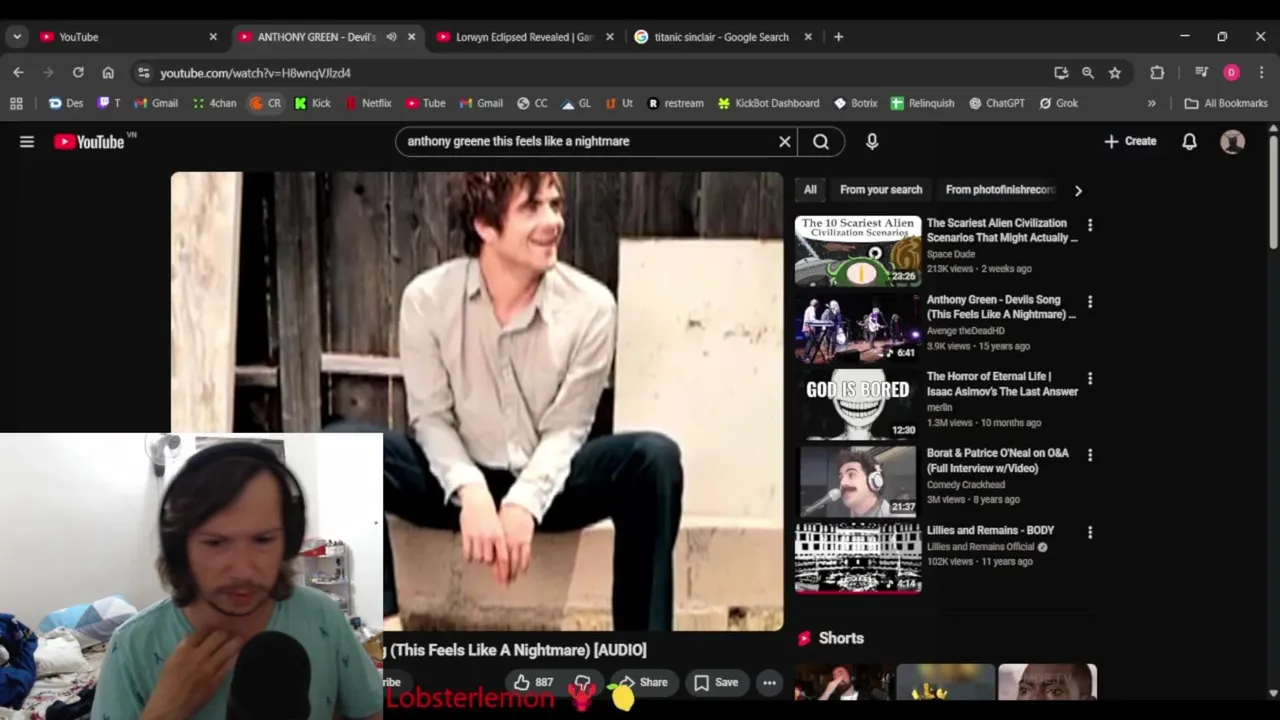The image size is (1280, 720).
Task: Select the From photofinishrecords chip
Action: click(x=1000, y=190)
